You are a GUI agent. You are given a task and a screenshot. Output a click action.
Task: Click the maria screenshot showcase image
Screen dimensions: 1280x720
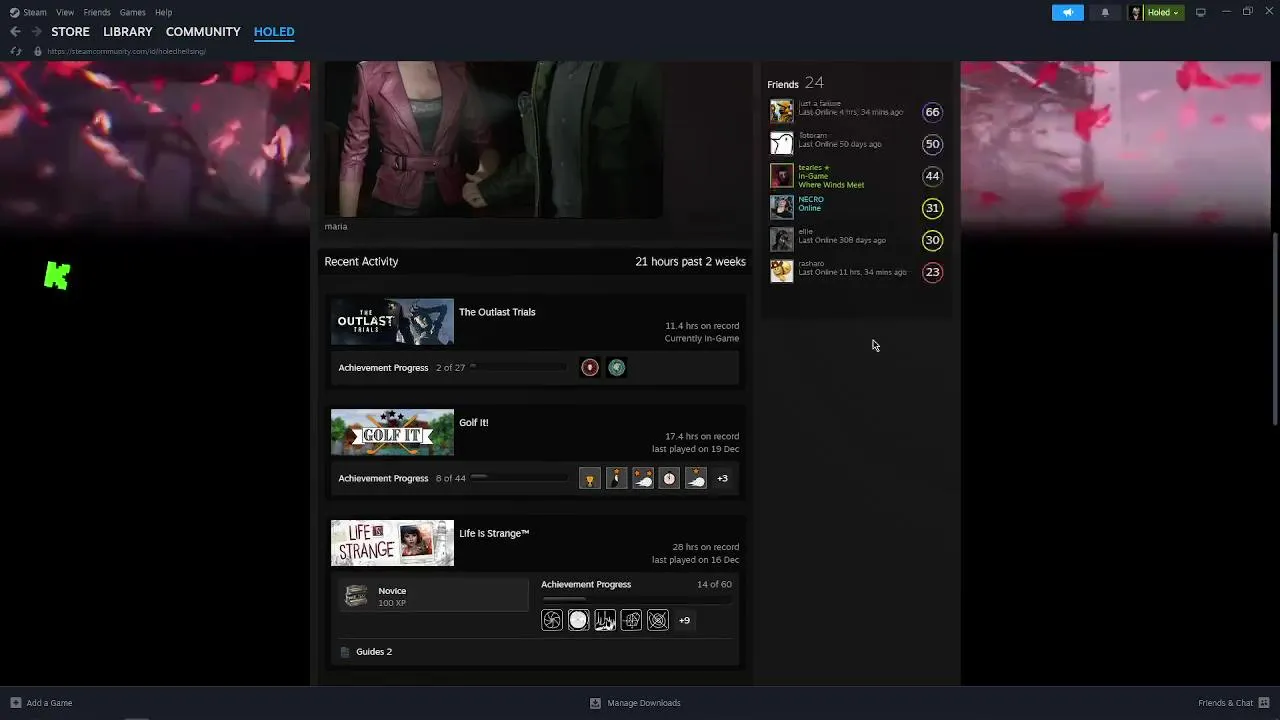pos(493,140)
